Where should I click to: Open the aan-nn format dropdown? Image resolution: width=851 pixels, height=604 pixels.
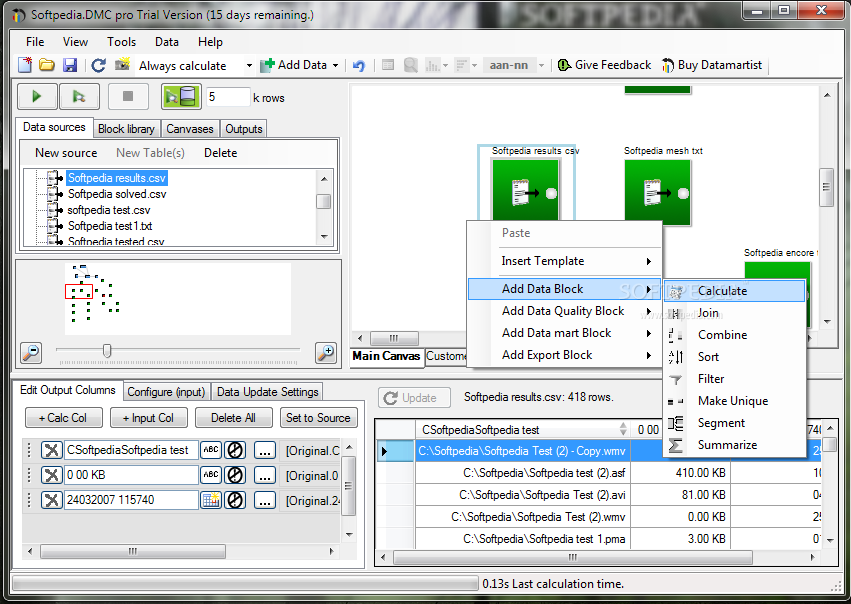pos(541,66)
